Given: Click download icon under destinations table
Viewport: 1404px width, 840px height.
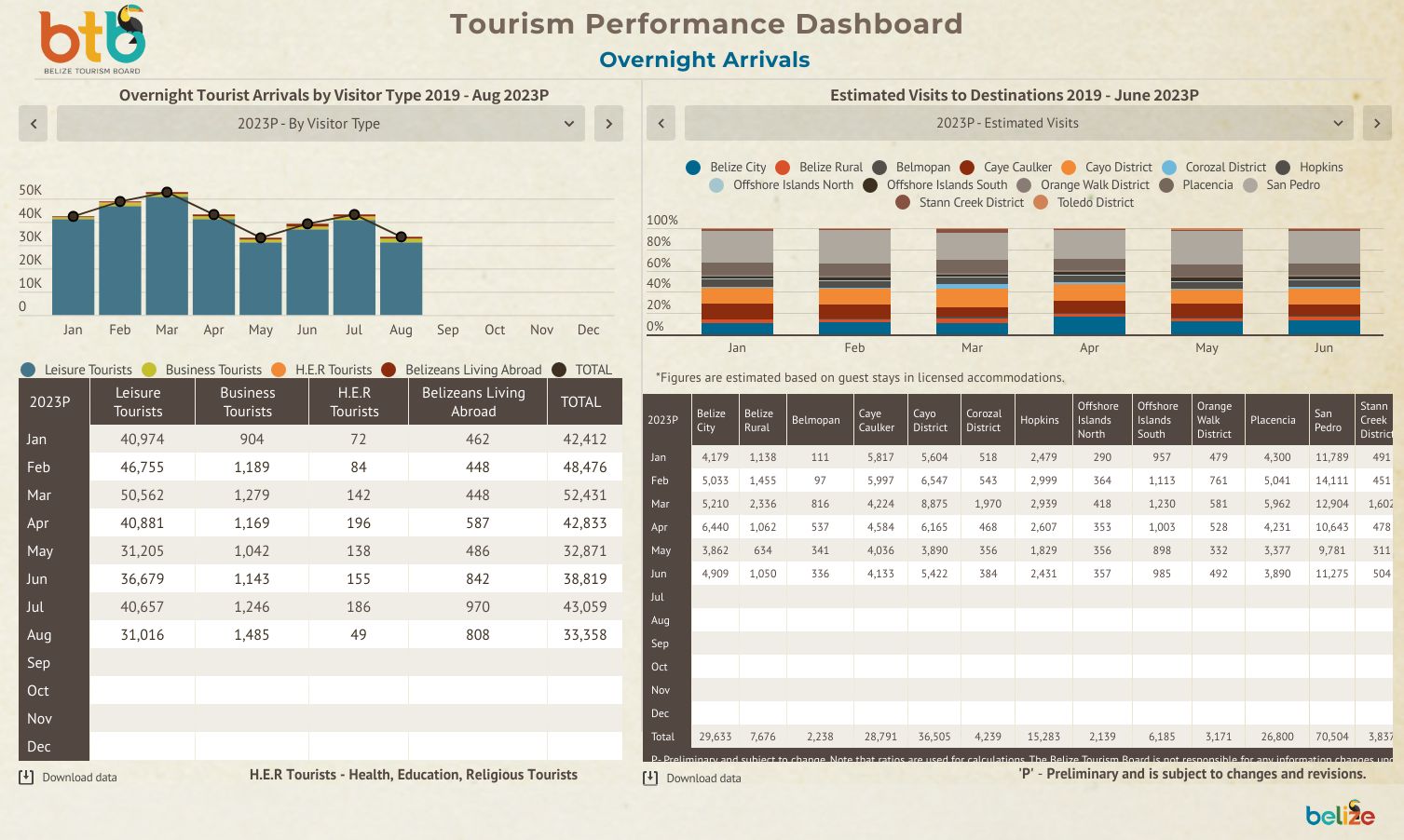Looking at the screenshot, I should (650, 778).
